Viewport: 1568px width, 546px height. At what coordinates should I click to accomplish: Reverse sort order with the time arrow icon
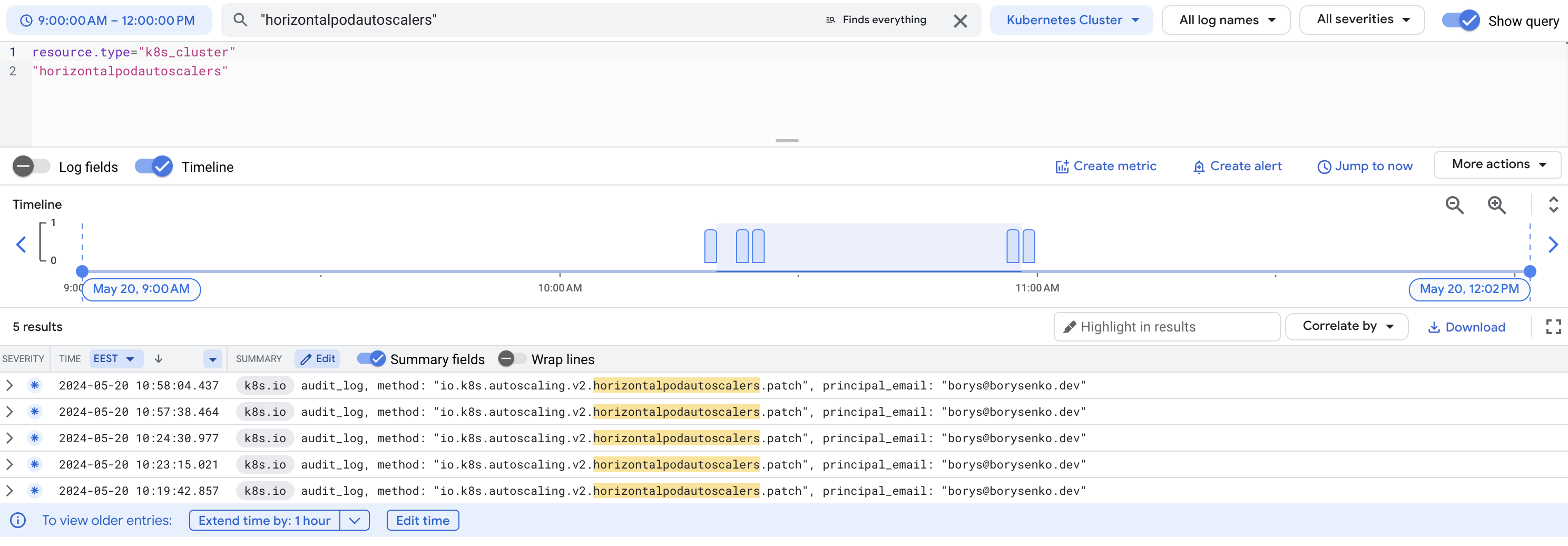click(x=158, y=359)
